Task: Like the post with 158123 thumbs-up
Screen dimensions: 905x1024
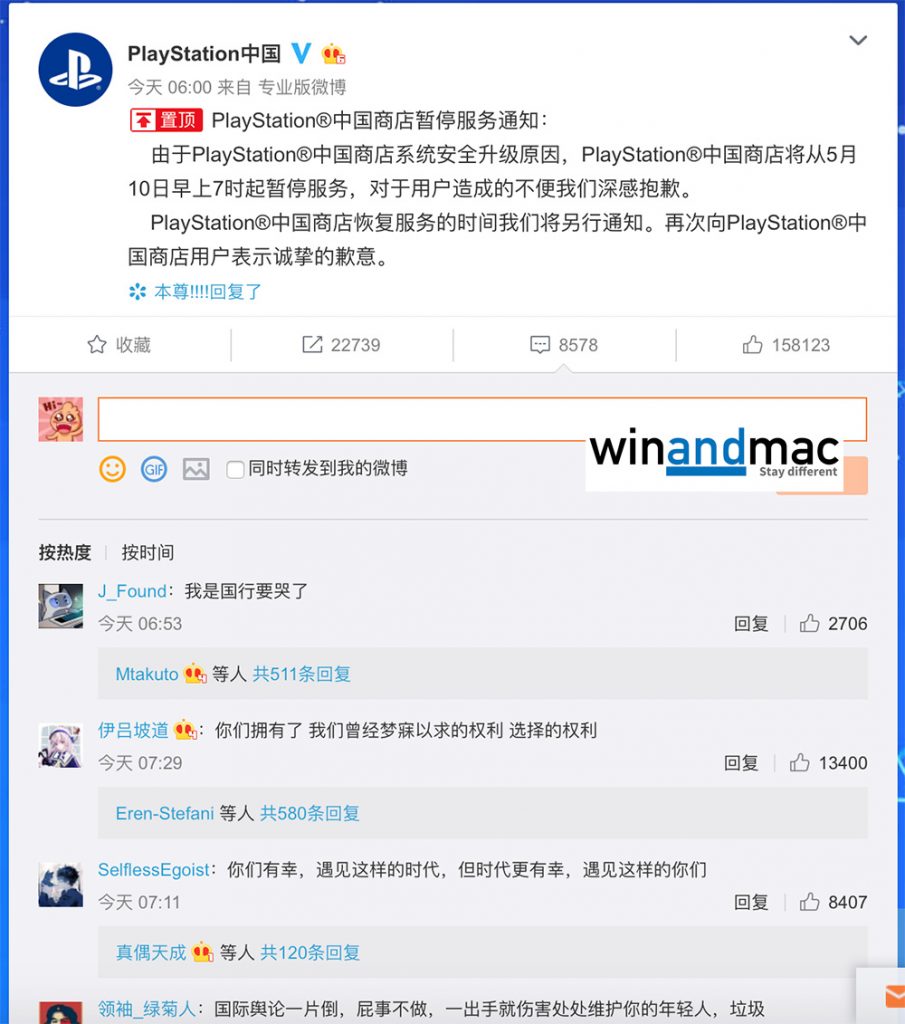Action: [x=786, y=345]
